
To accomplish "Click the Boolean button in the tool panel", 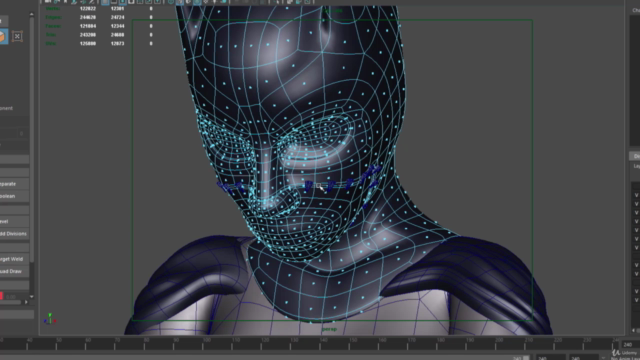I will point(14,196).
